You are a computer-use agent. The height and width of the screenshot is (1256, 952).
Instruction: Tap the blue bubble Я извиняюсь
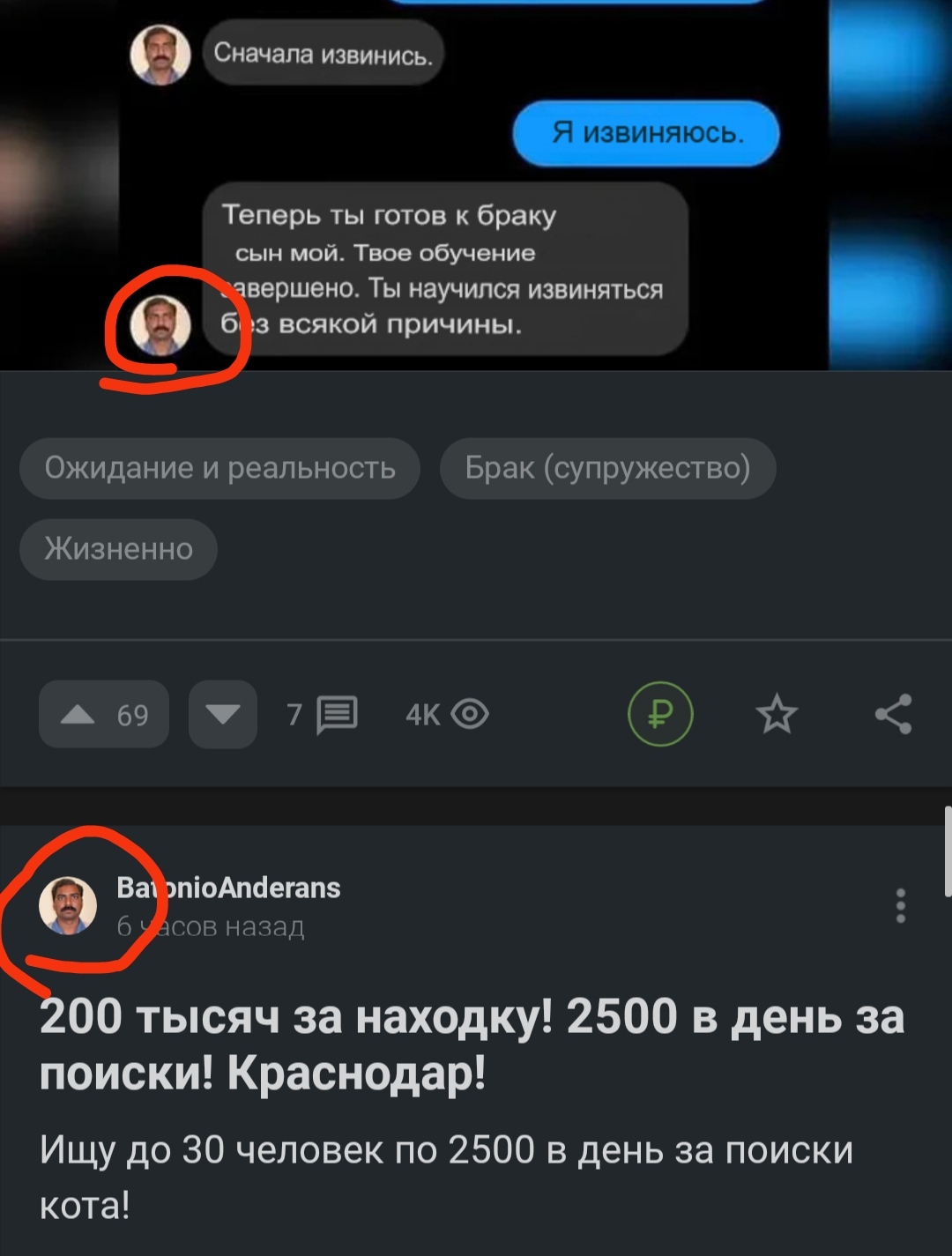pyautogui.click(x=646, y=133)
